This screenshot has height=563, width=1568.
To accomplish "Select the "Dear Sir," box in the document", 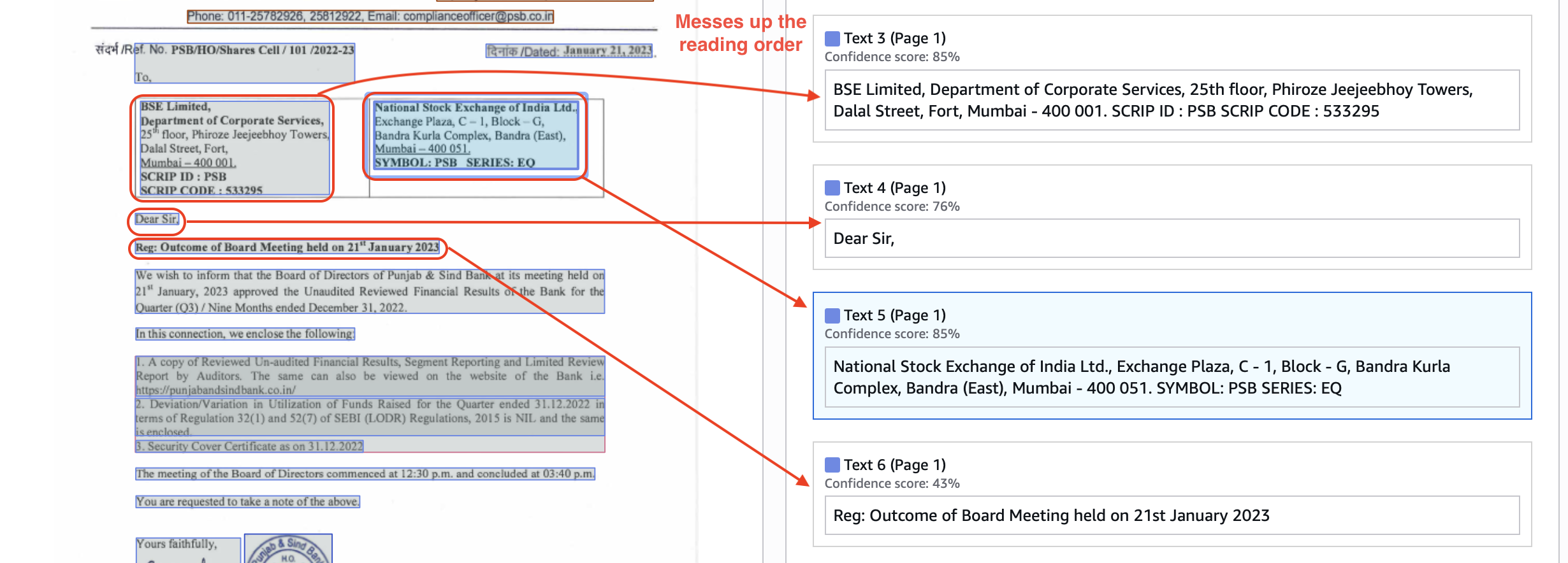I will coord(157,220).
